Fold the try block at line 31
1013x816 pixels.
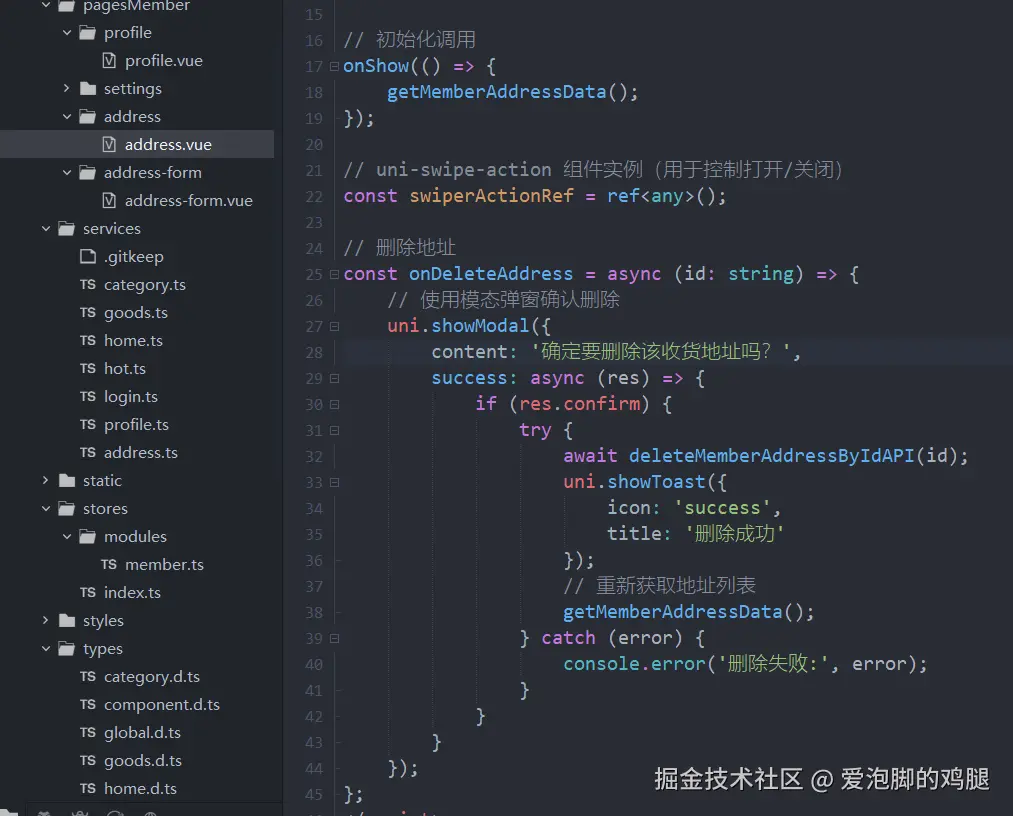[334, 430]
